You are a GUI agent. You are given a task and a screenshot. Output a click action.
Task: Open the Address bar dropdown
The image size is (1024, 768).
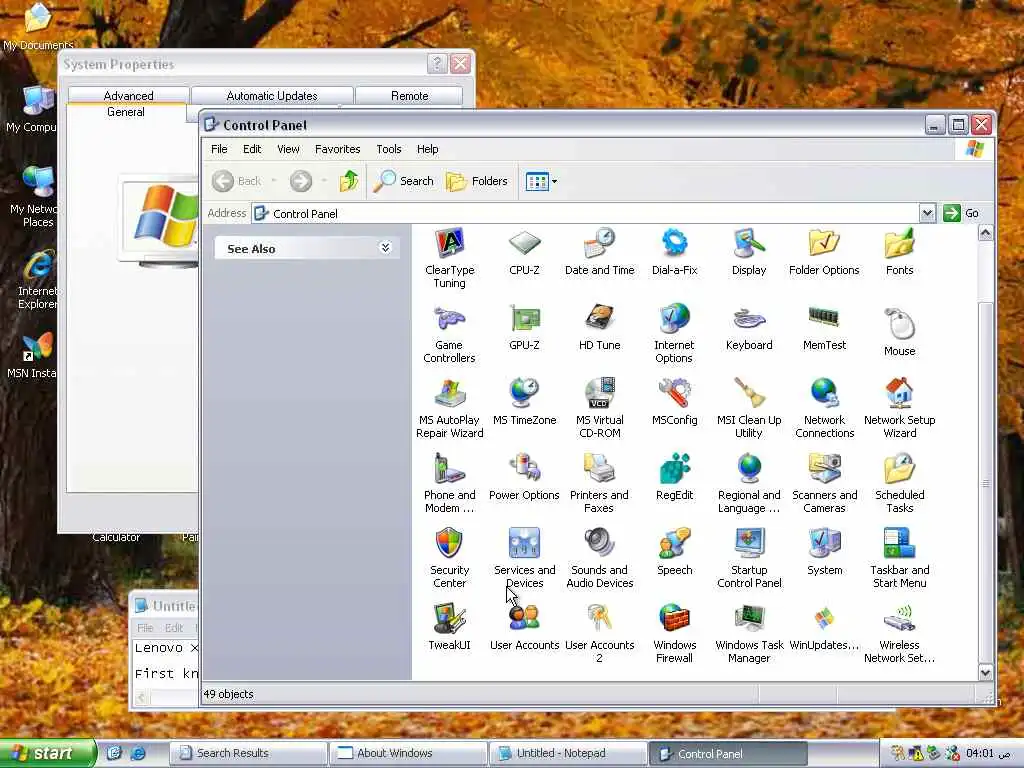point(927,213)
